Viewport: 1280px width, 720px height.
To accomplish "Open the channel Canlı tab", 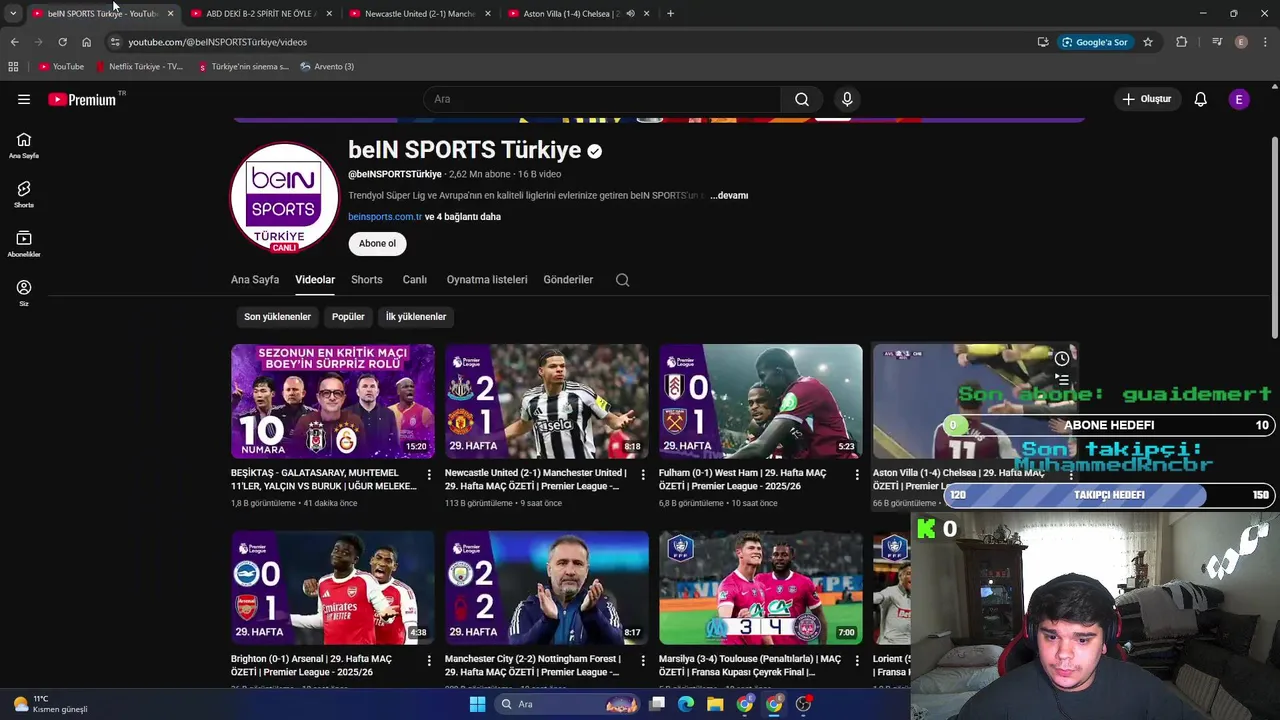I will 415,280.
